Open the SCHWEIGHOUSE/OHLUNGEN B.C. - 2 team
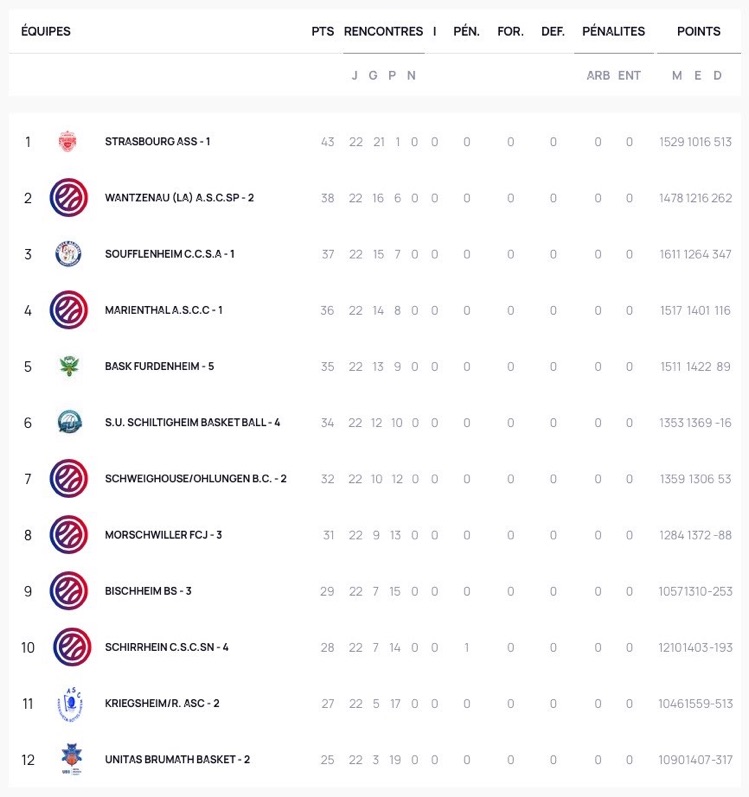Screen dimensions: 749x797 196,478
